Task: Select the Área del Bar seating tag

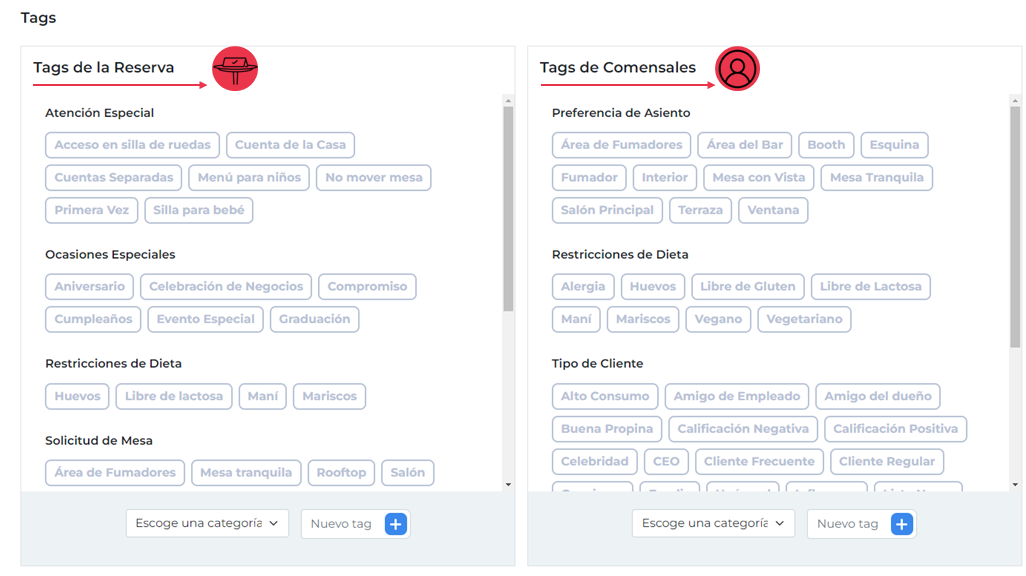Action: point(745,145)
